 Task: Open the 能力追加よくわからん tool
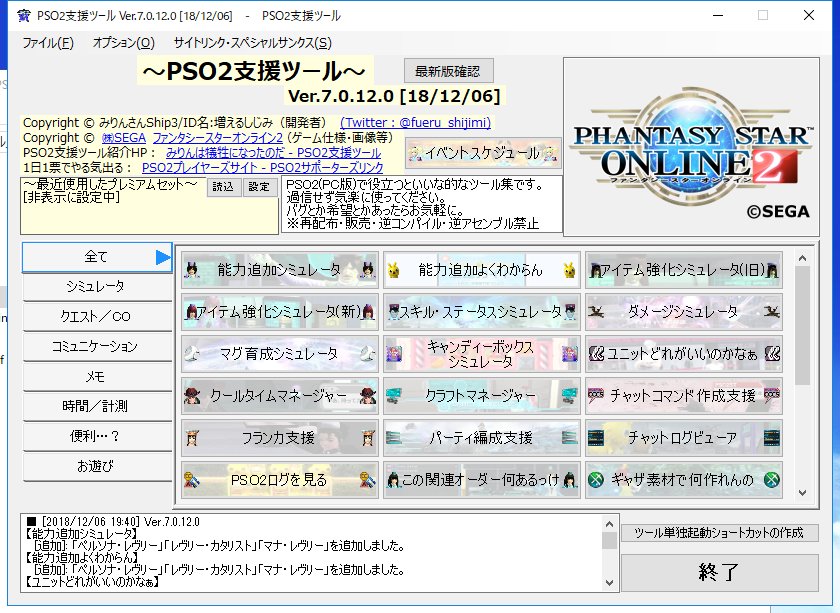tap(481, 270)
